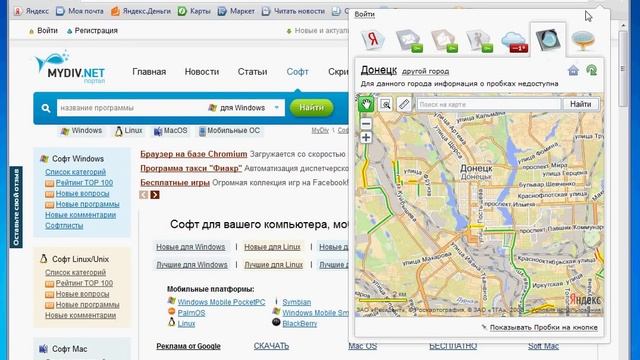The height and width of the screenshot is (360, 640).
Task: Open Софт menu item
Action: [297, 71]
